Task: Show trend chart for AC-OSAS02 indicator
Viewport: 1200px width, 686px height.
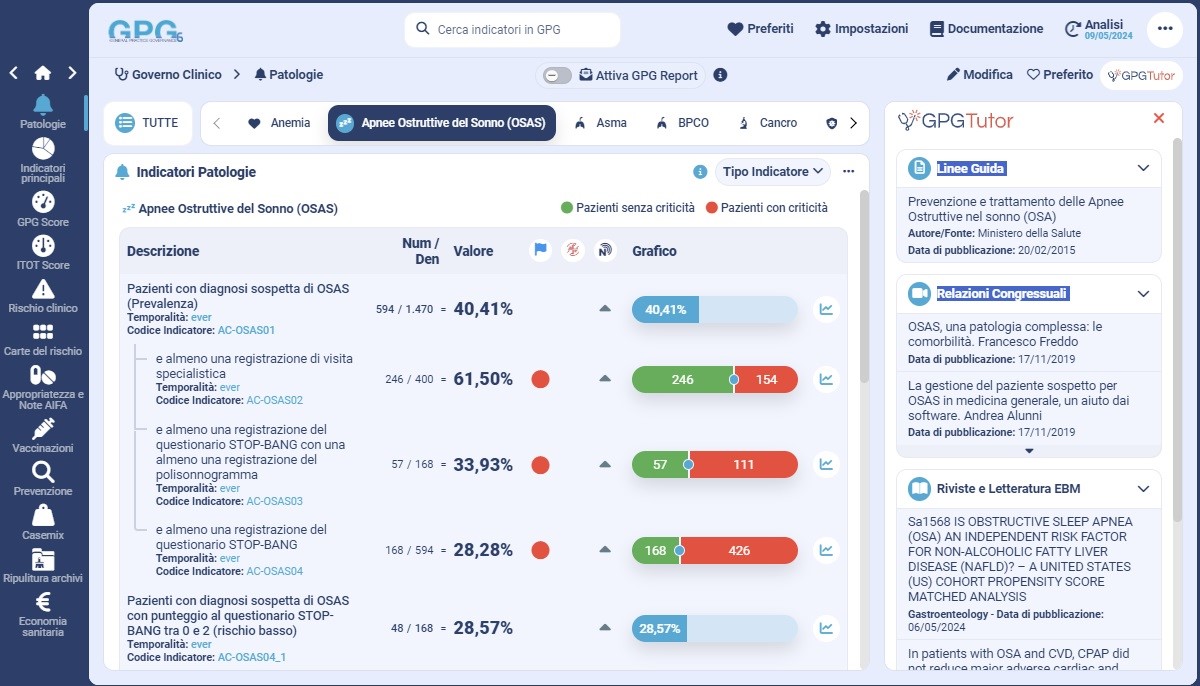Action: pyautogui.click(x=826, y=379)
